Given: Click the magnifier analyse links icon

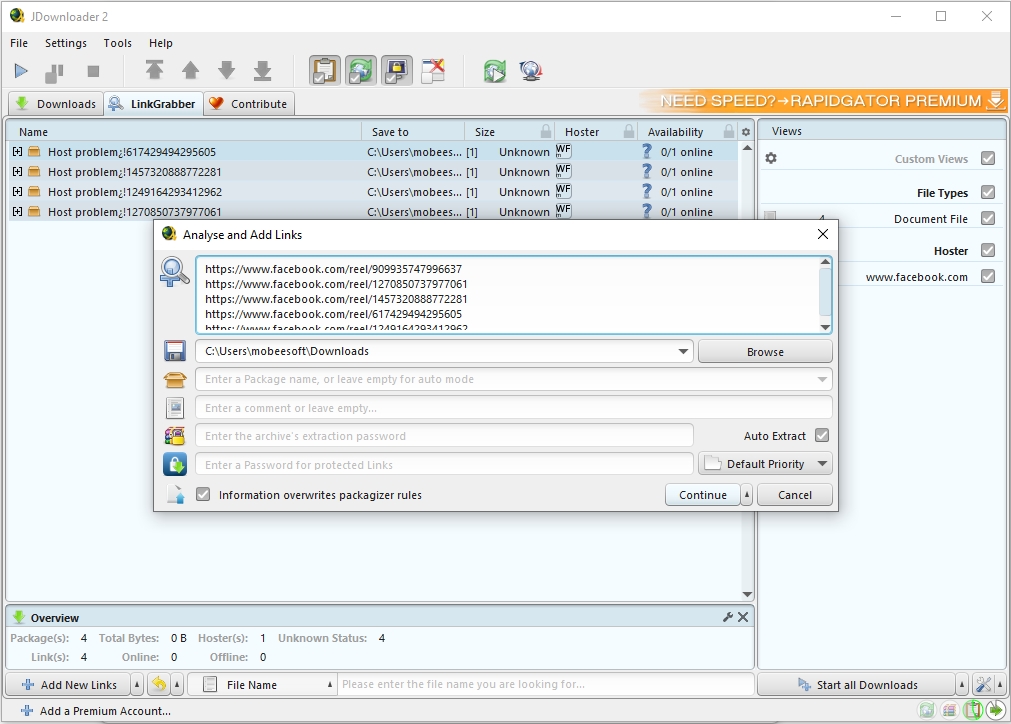Looking at the screenshot, I should point(175,271).
